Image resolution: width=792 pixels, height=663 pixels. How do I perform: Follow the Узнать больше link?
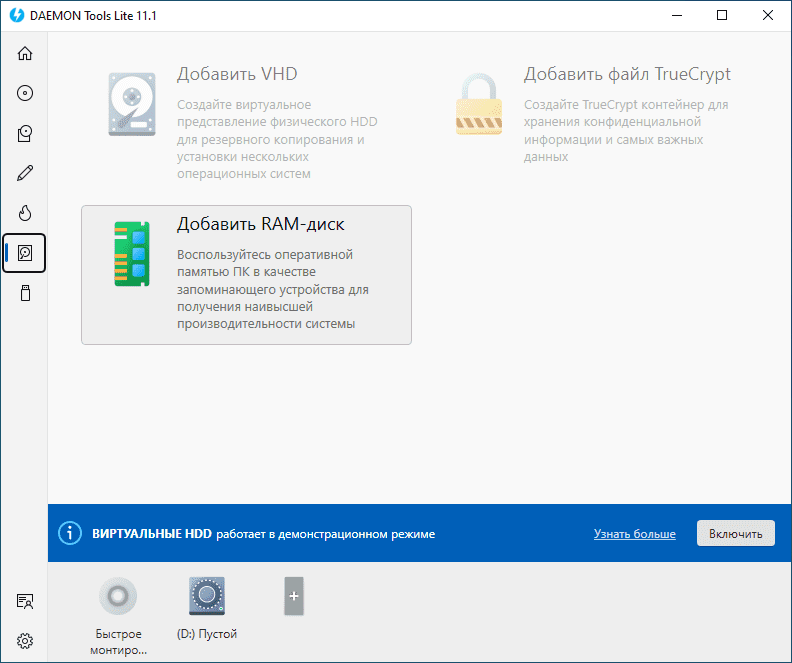point(634,534)
